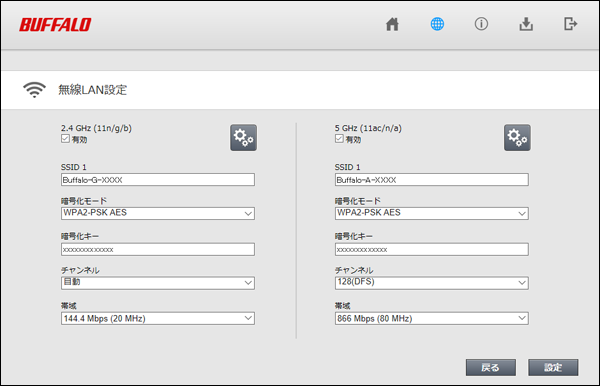Click the download/update icon in header
The width and height of the screenshot is (600, 386).
[526, 24]
